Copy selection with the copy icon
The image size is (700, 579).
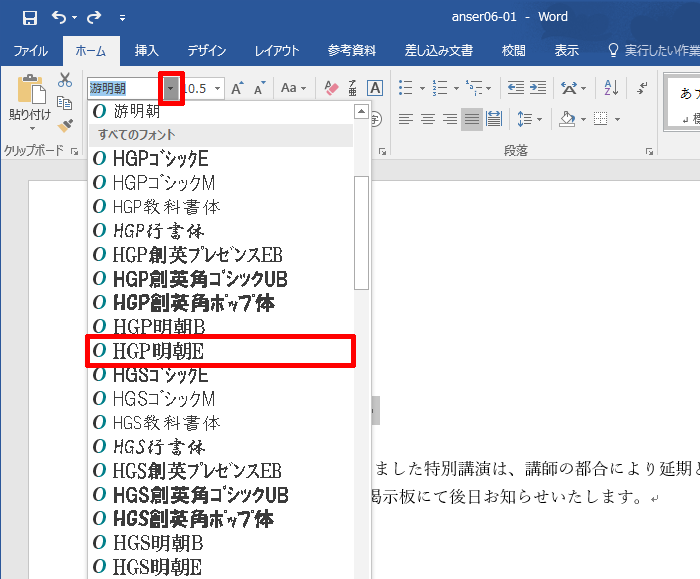[x=65, y=103]
